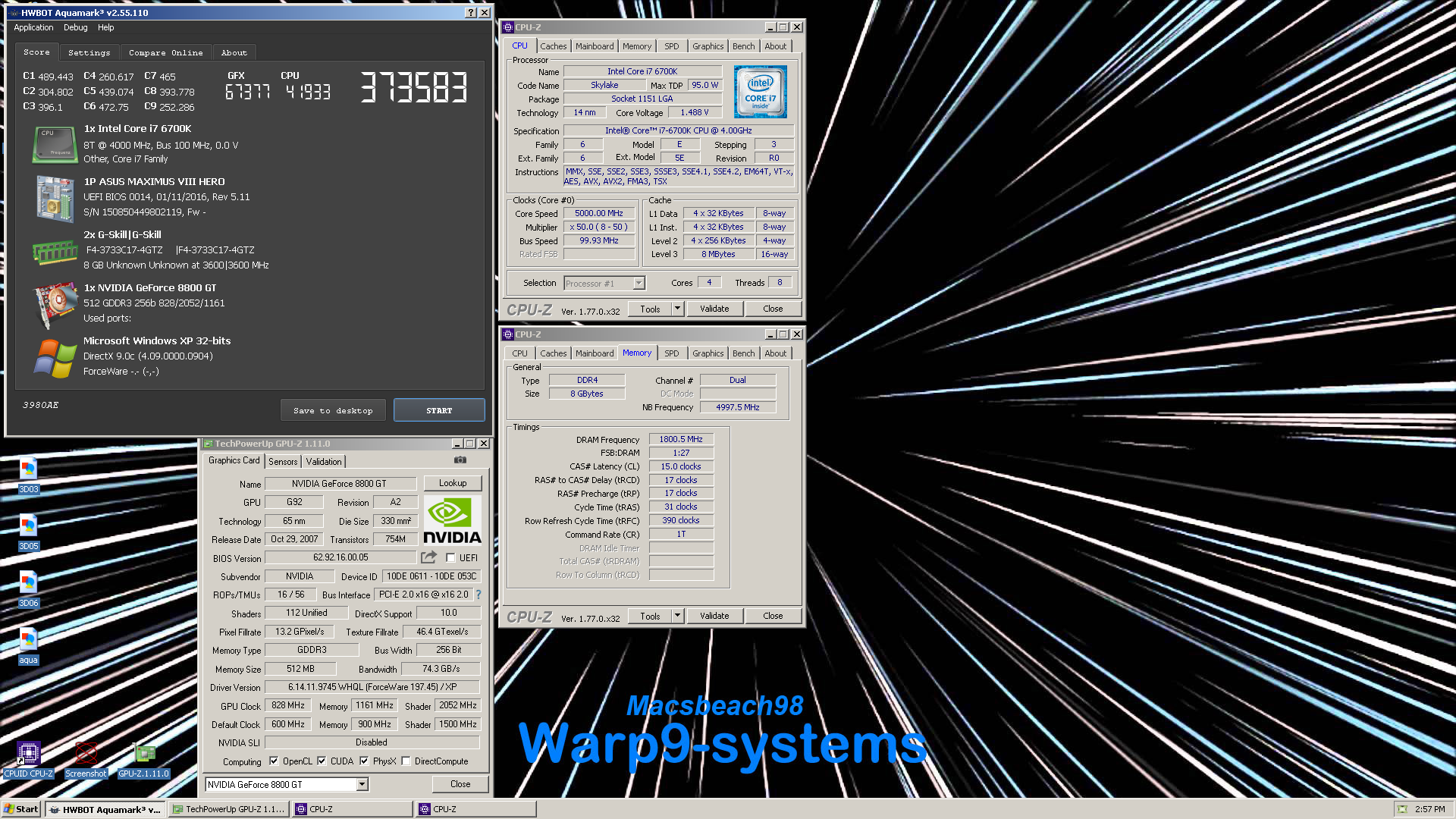Click the GPU-Z screenshot camera icon
The height and width of the screenshot is (819, 1456).
(x=460, y=460)
